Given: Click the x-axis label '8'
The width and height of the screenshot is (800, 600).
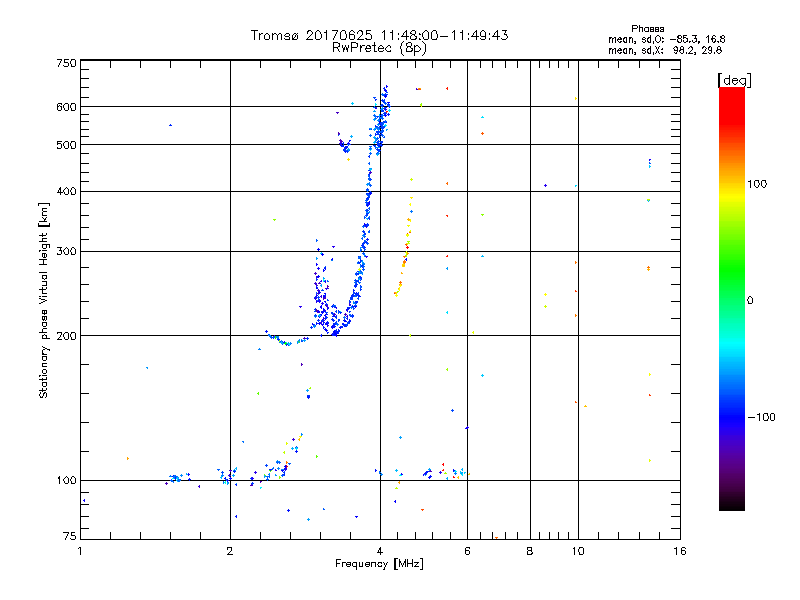Looking at the screenshot, I should (530, 551).
